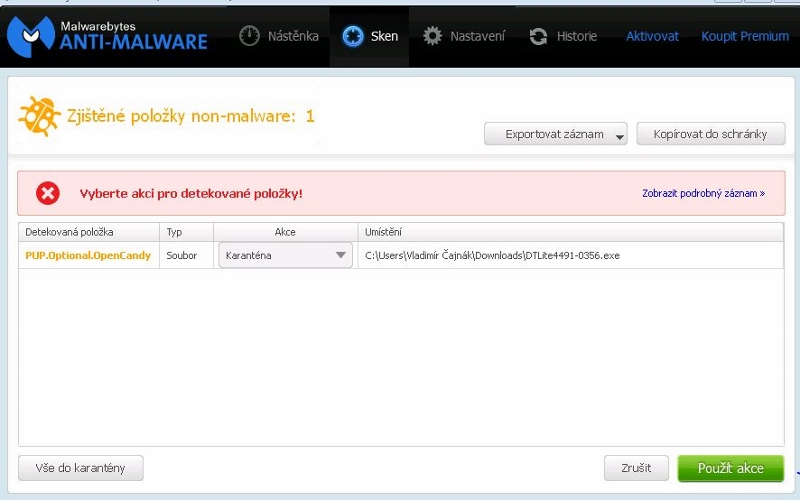Show details via Zobrazit podrobný záznam
The height and width of the screenshot is (500, 800).
coord(703,193)
